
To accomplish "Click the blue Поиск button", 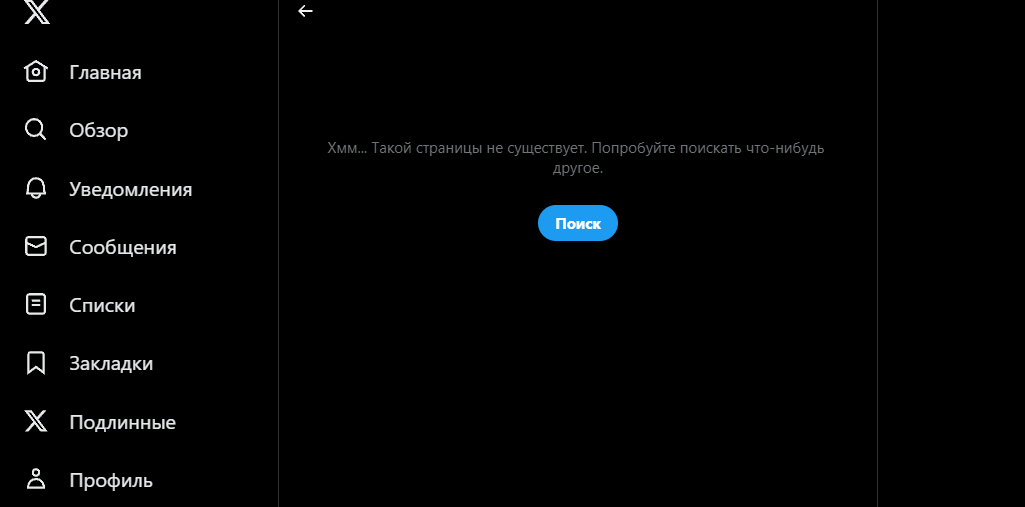I will [578, 223].
